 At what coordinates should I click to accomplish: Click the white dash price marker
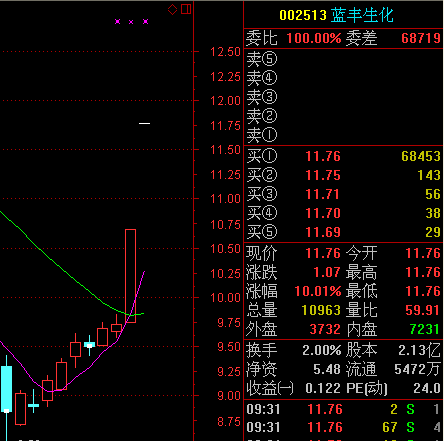coord(144,123)
